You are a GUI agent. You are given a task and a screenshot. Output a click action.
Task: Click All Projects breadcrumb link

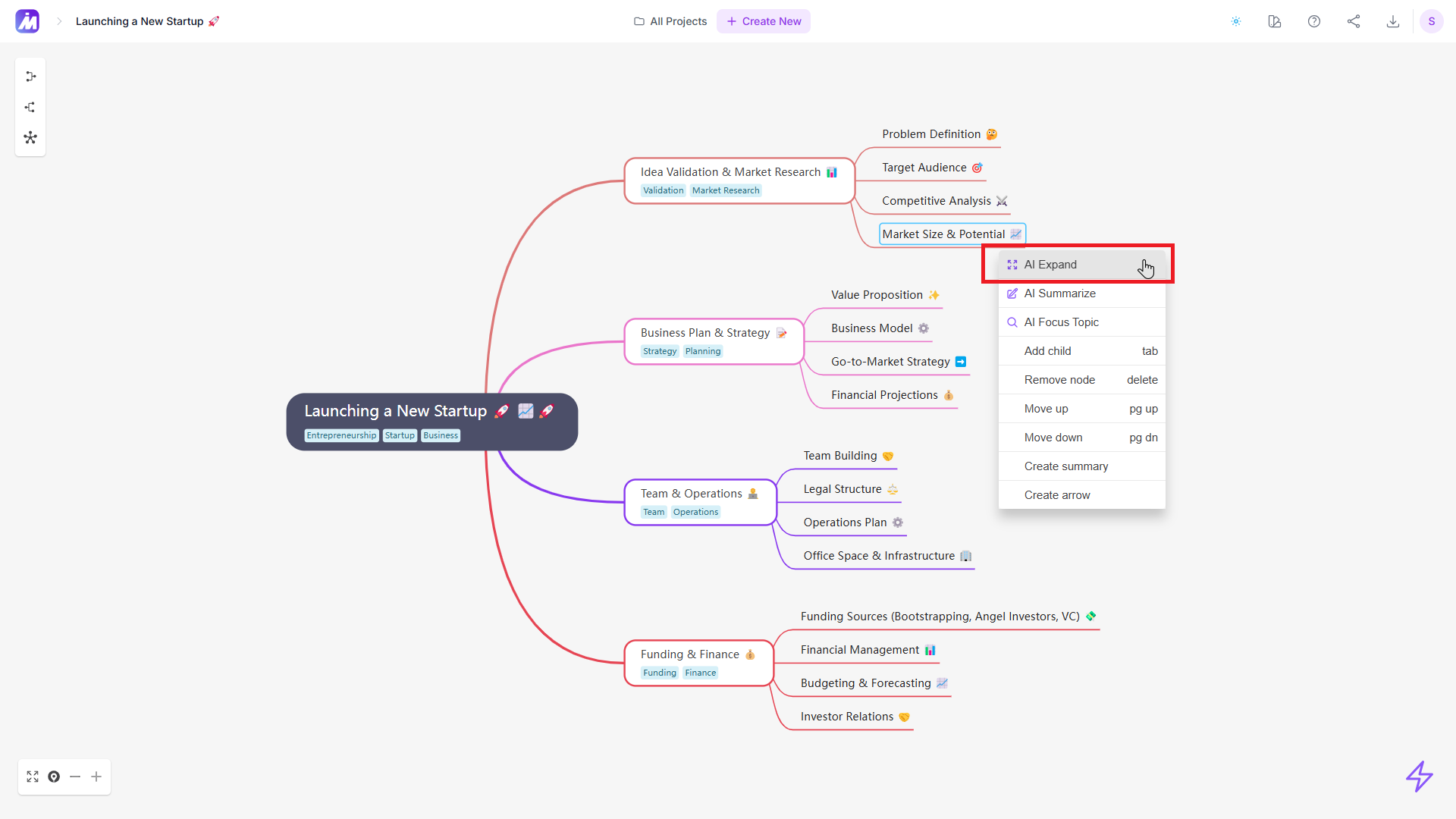(x=670, y=21)
